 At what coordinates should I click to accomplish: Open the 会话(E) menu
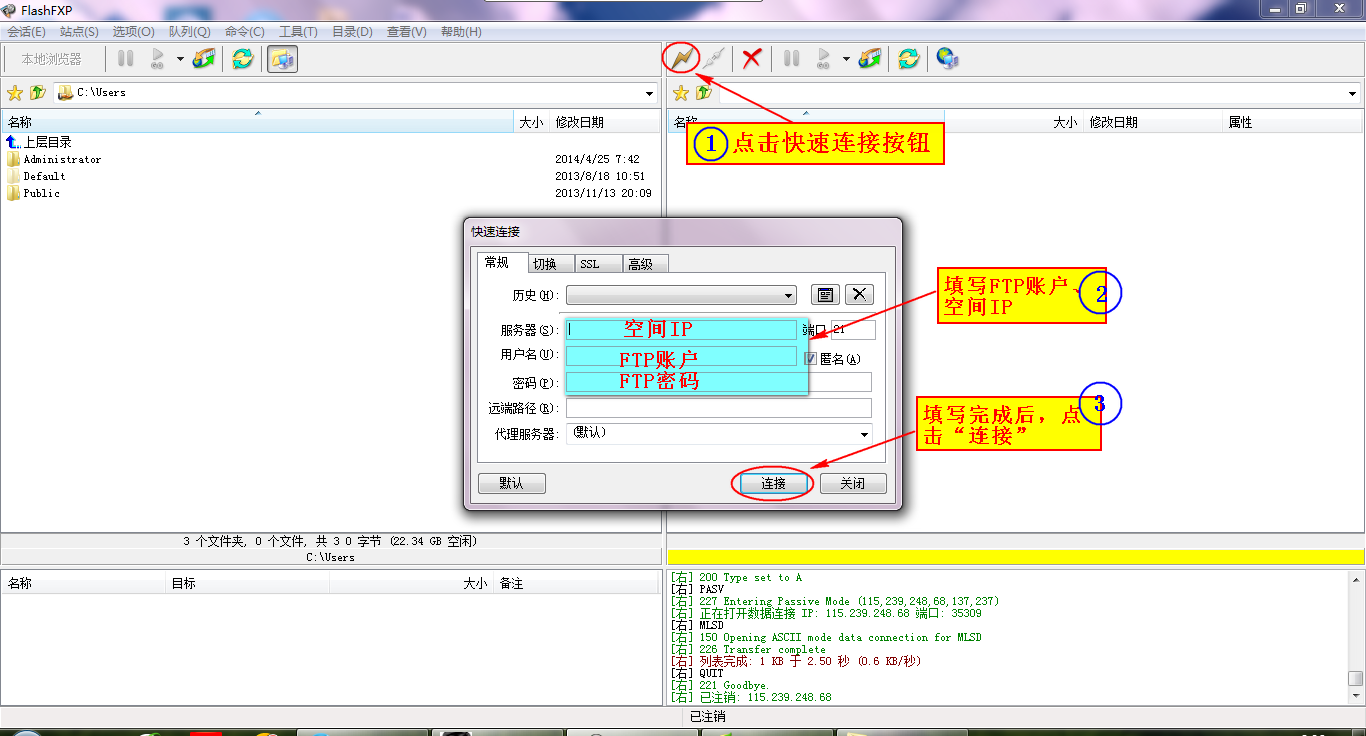26,32
